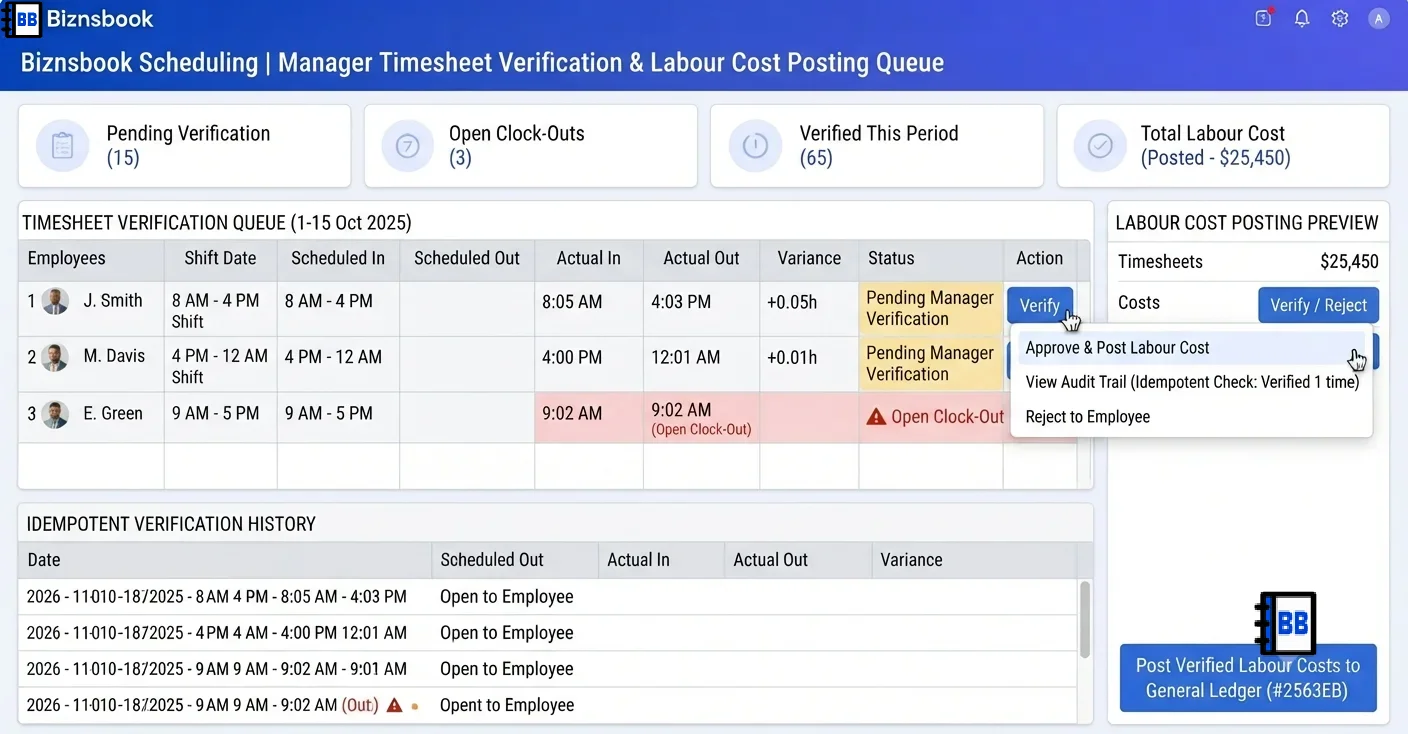Open the square icon with red badge
The width and height of the screenshot is (1408, 734).
point(1264,18)
